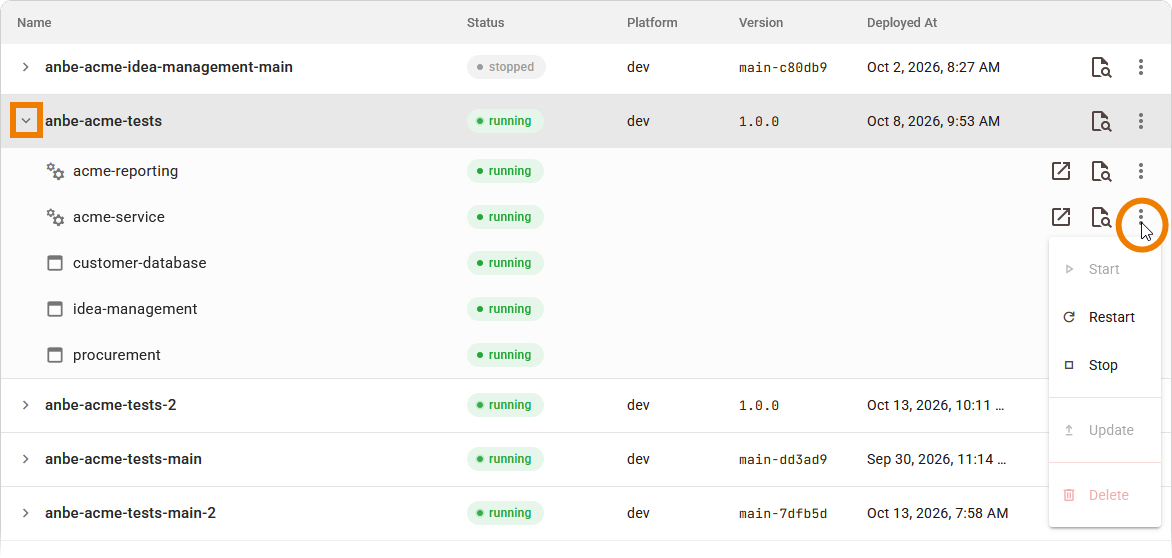
Task: Select anbe-acme-tests-main-2 name text
Action: [x=131, y=513]
